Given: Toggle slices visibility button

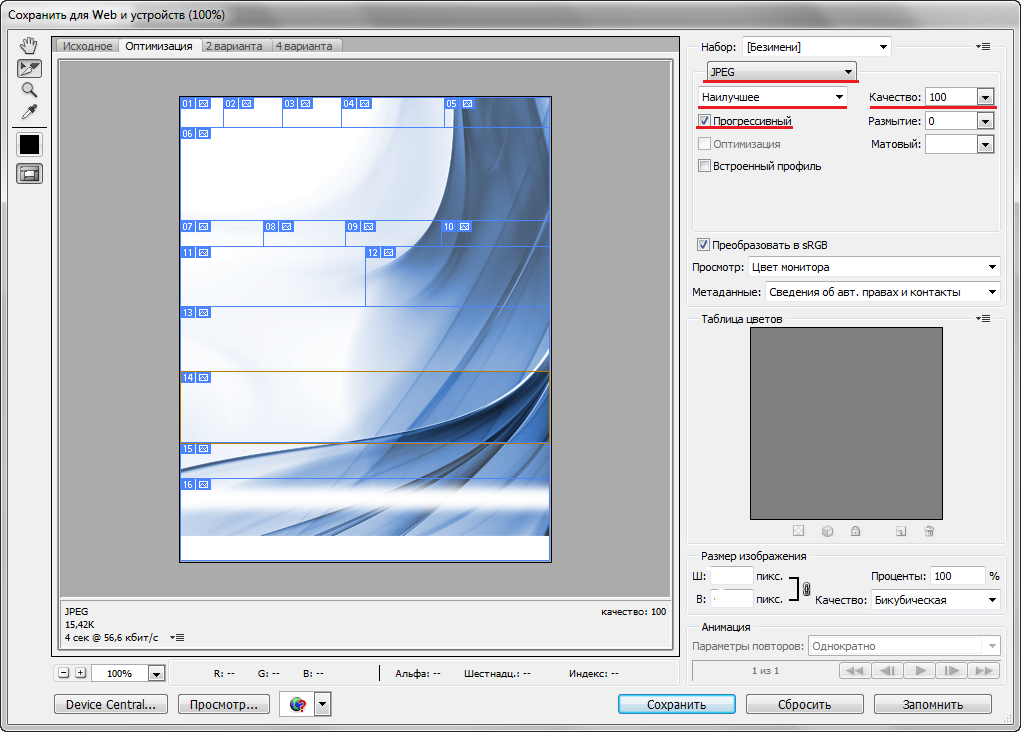Looking at the screenshot, I should (29, 174).
